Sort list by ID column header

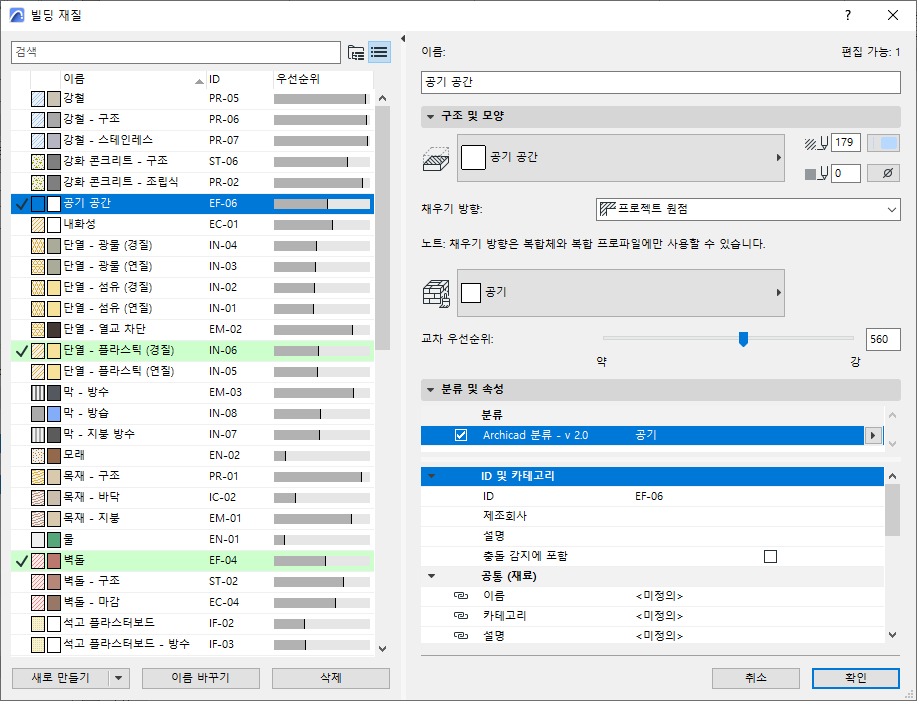pos(240,79)
